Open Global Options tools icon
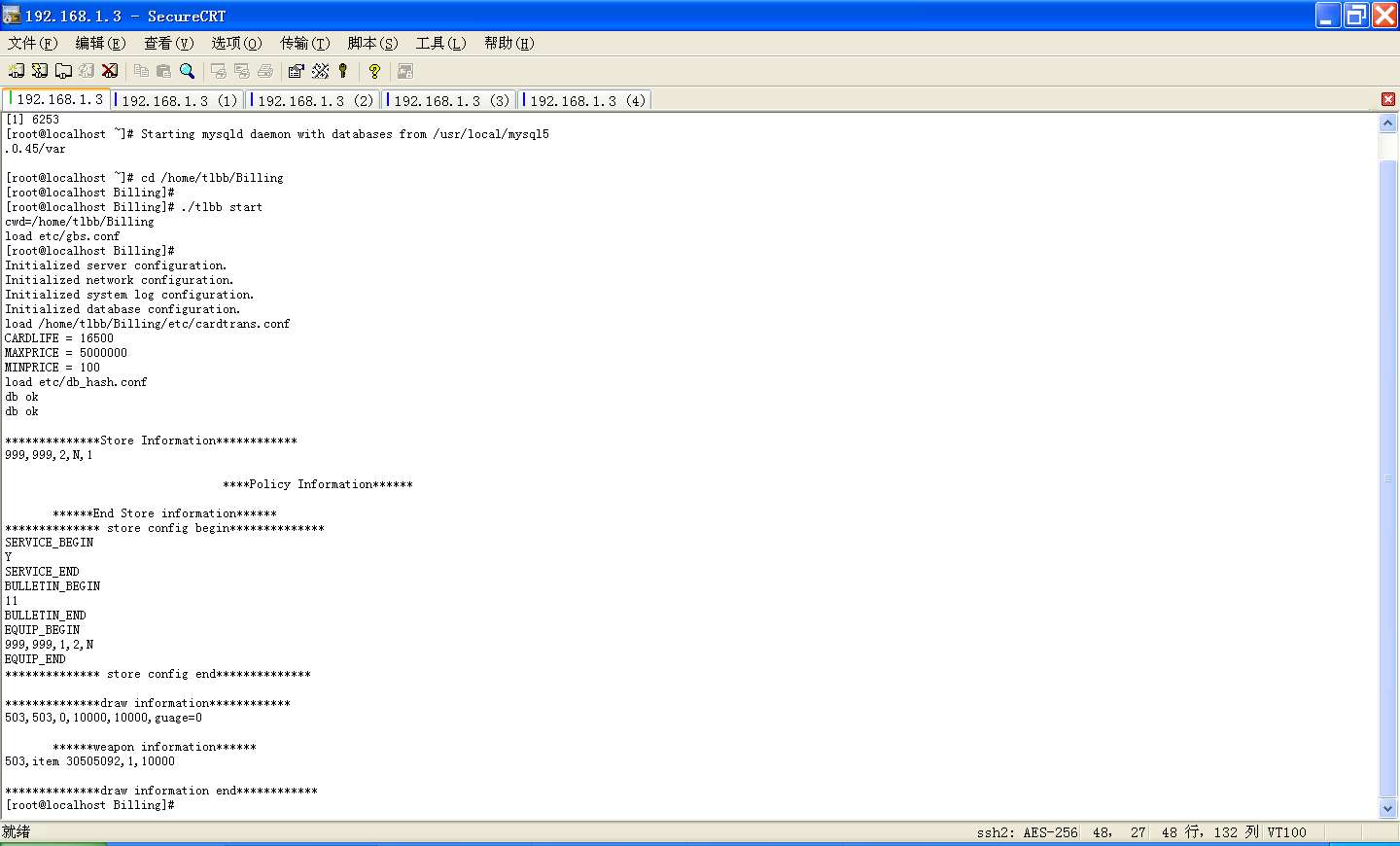Viewport: 1400px width, 846px height. 320,71
